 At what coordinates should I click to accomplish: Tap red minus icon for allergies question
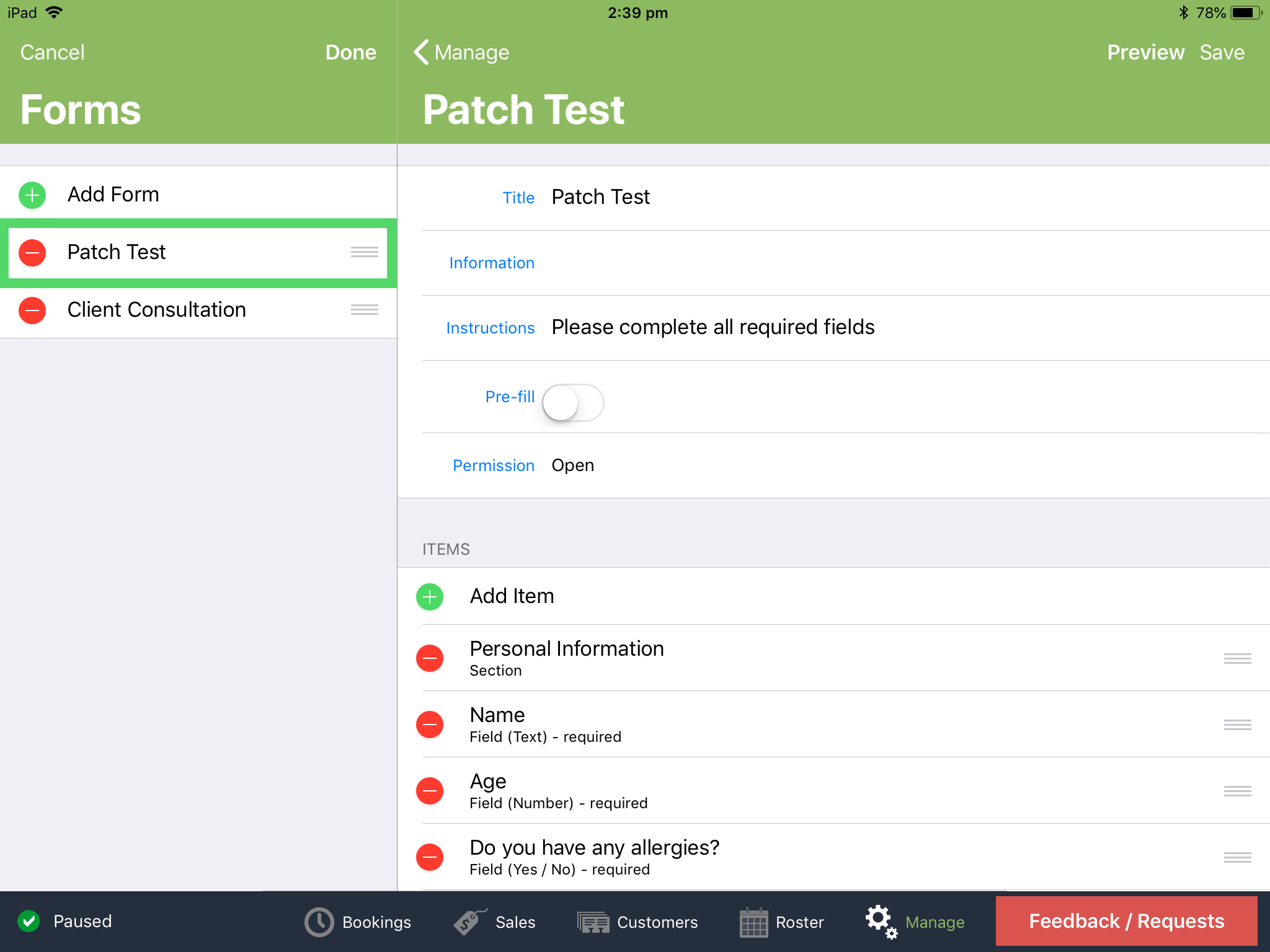click(x=430, y=857)
